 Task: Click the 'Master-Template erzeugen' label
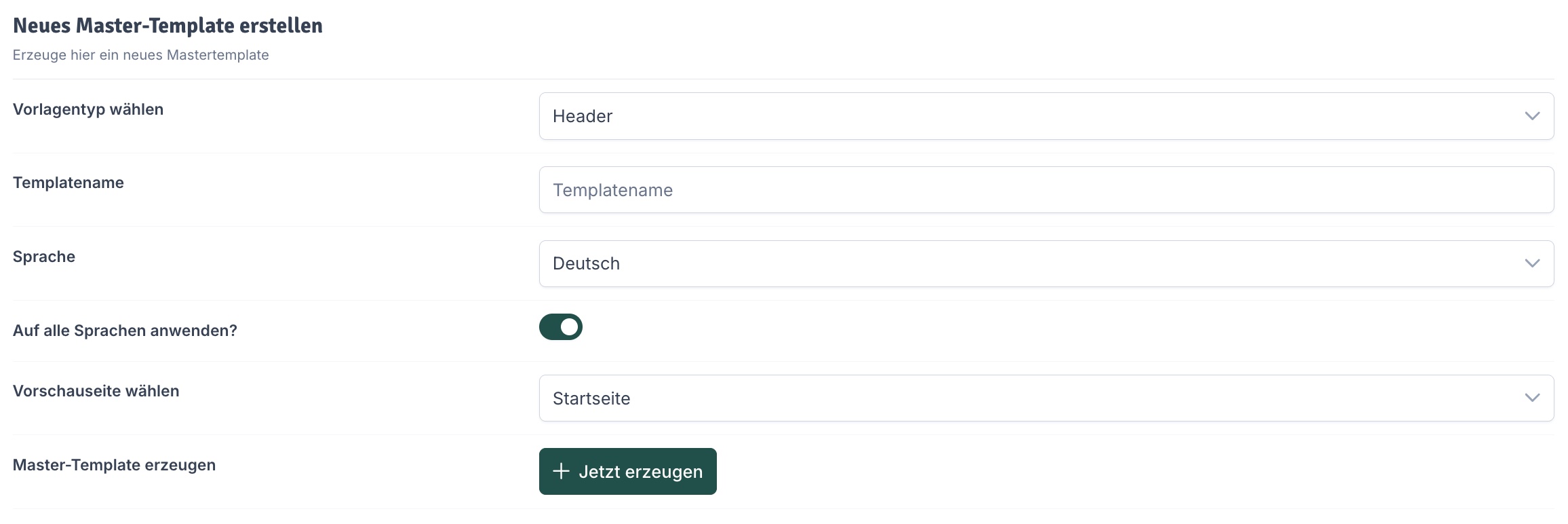click(x=114, y=465)
